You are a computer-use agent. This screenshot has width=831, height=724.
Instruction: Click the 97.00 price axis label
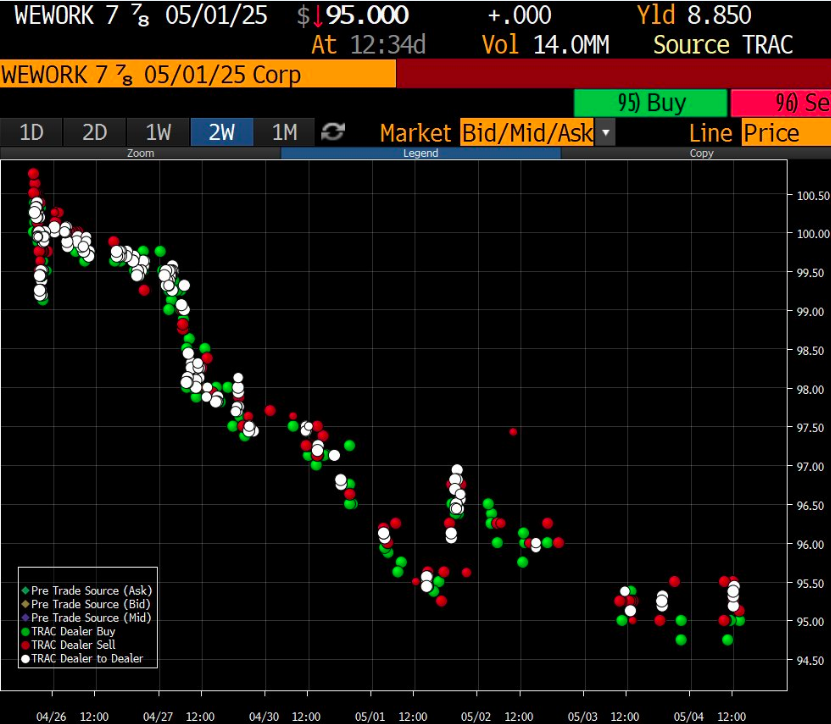click(810, 467)
